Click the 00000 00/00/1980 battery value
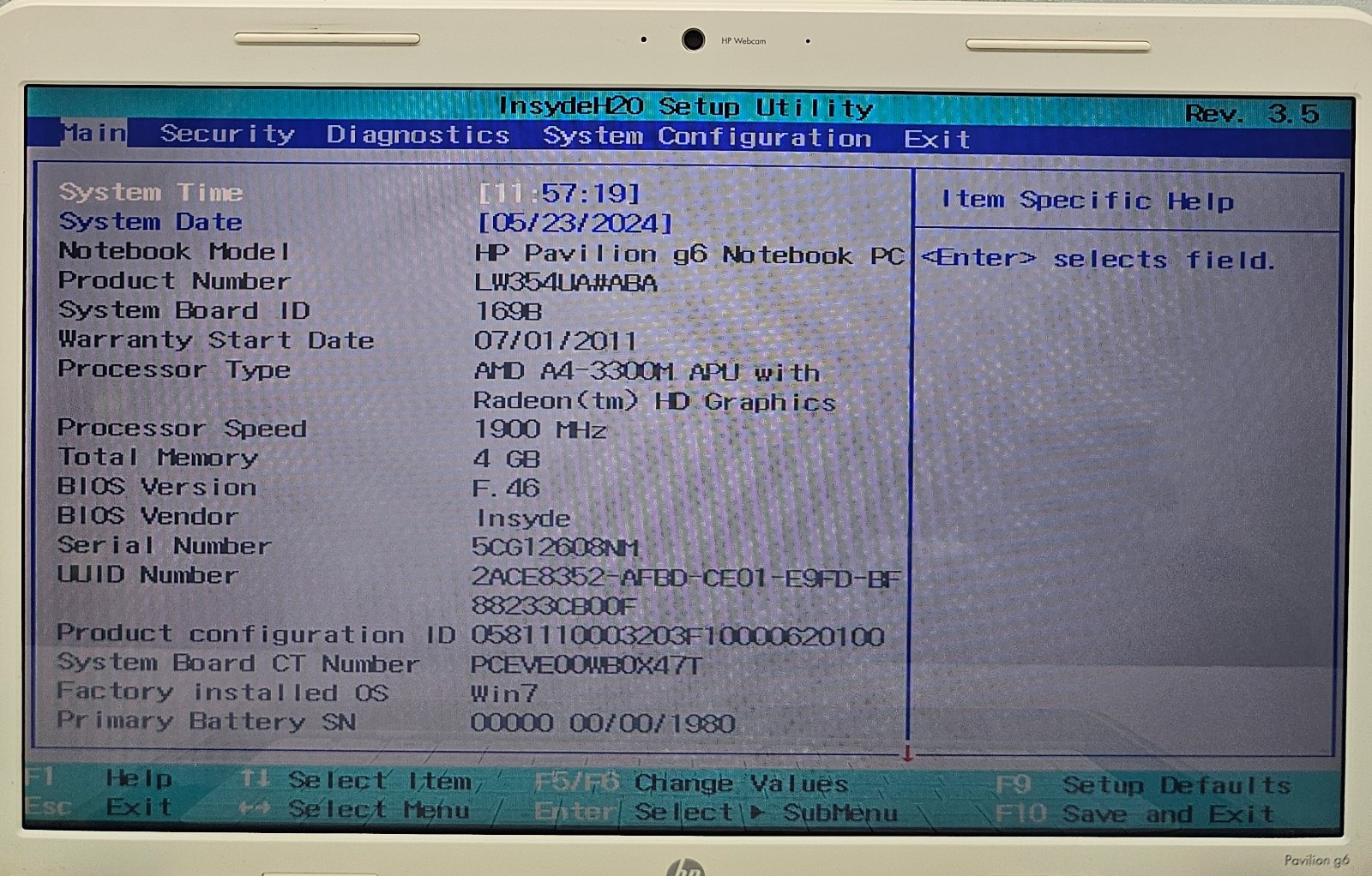 [x=603, y=723]
